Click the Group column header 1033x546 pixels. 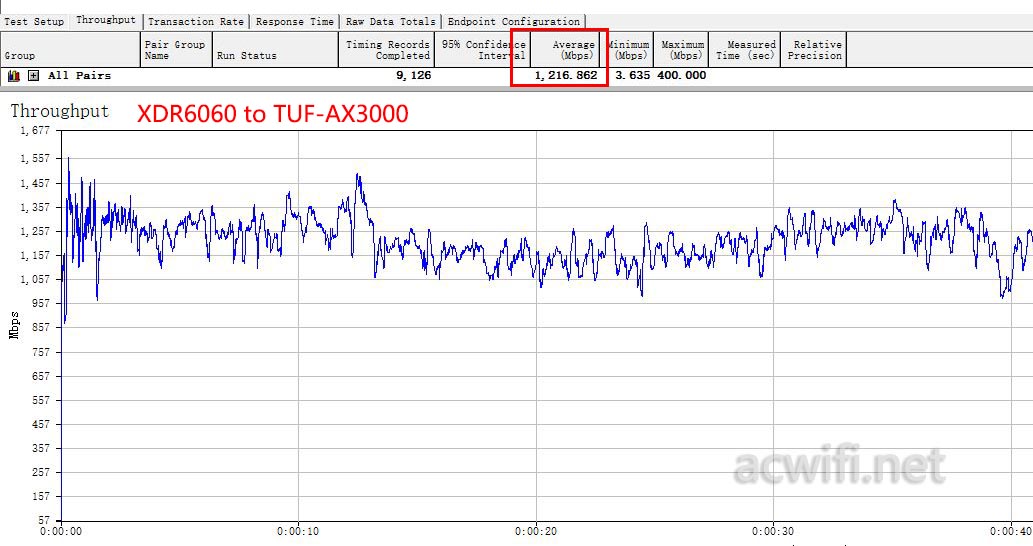[x=70, y=49]
